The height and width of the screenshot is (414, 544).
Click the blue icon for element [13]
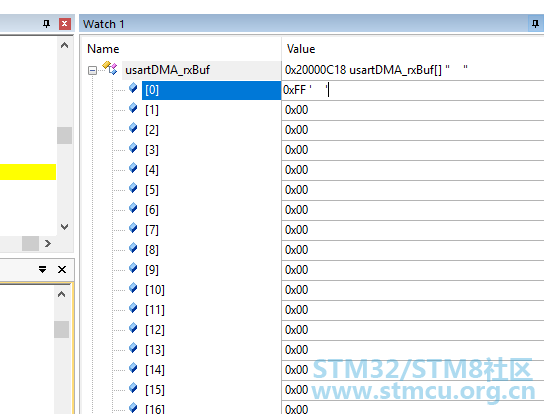pyautogui.click(x=133, y=348)
